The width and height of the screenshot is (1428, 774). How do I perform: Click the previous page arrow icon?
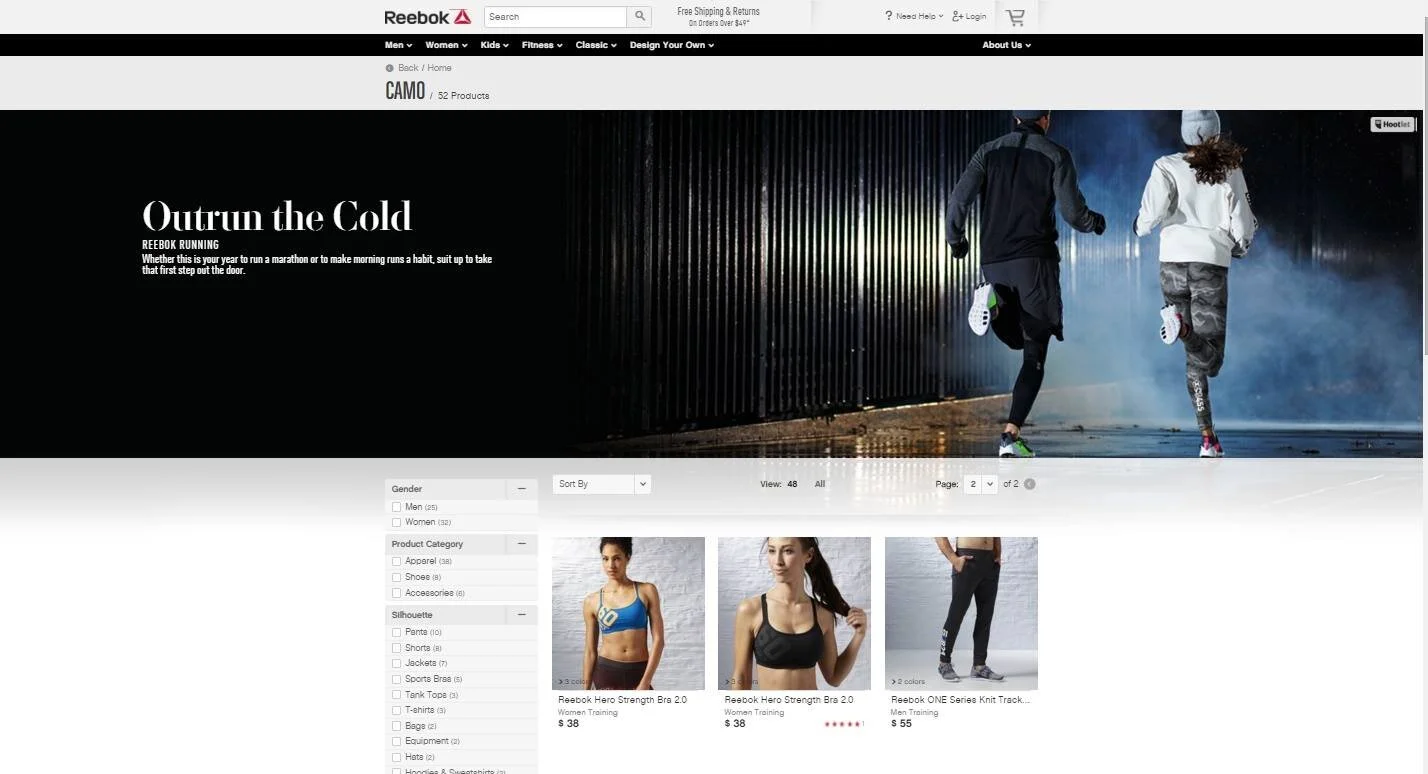1030,484
